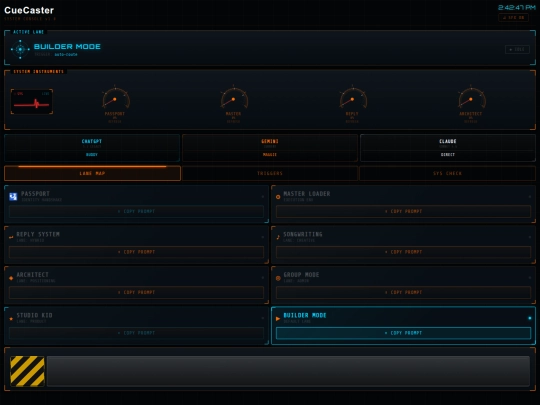The height and width of the screenshot is (405, 540).
Task: Copy the Builder Mode prompt
Action: 403,333
